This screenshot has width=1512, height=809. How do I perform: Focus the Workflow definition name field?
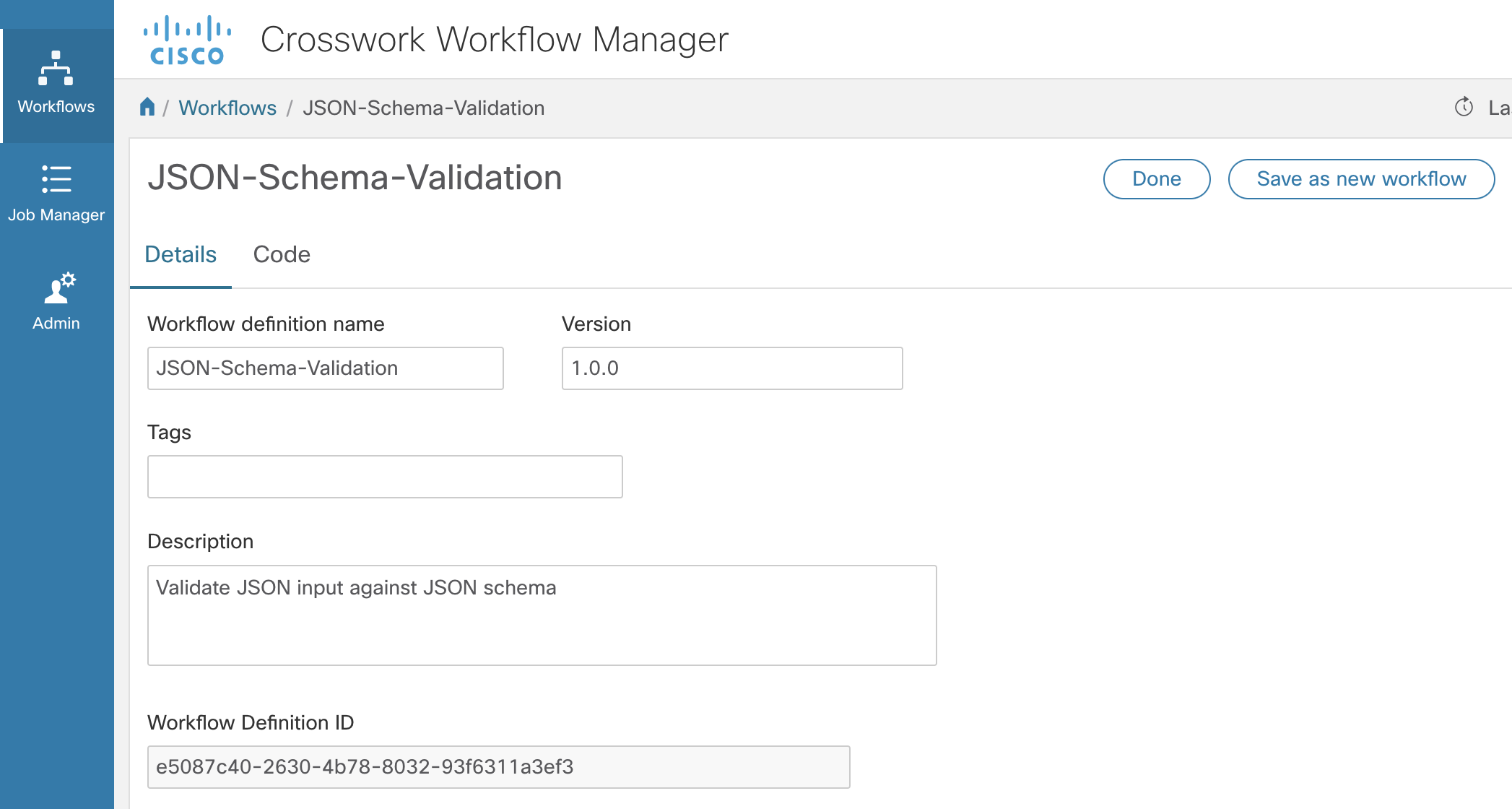coord(325,368)
